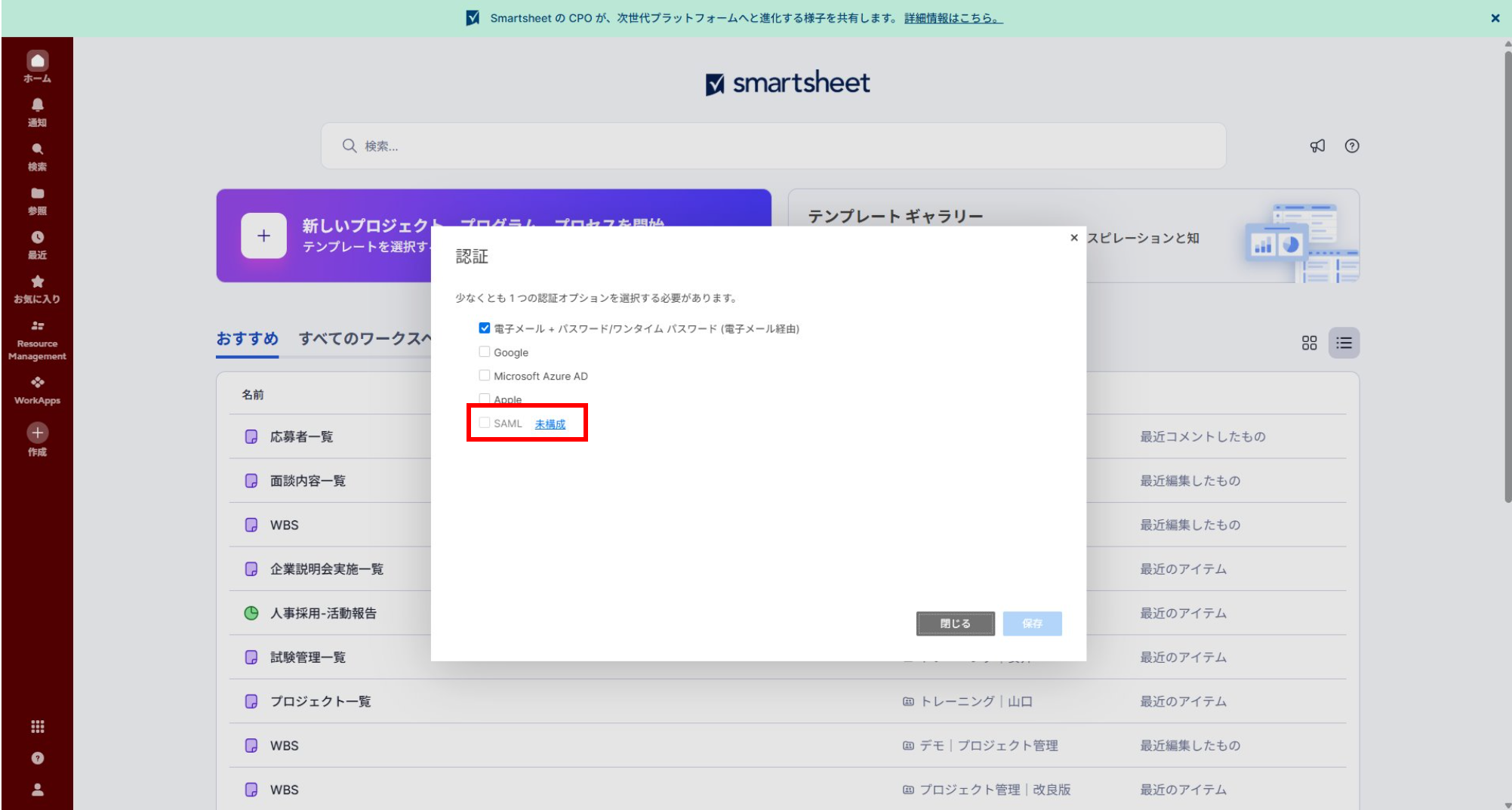Click the plus icon on new project card
Screen dimensions: 1512x810
click(x=263, y=236)
